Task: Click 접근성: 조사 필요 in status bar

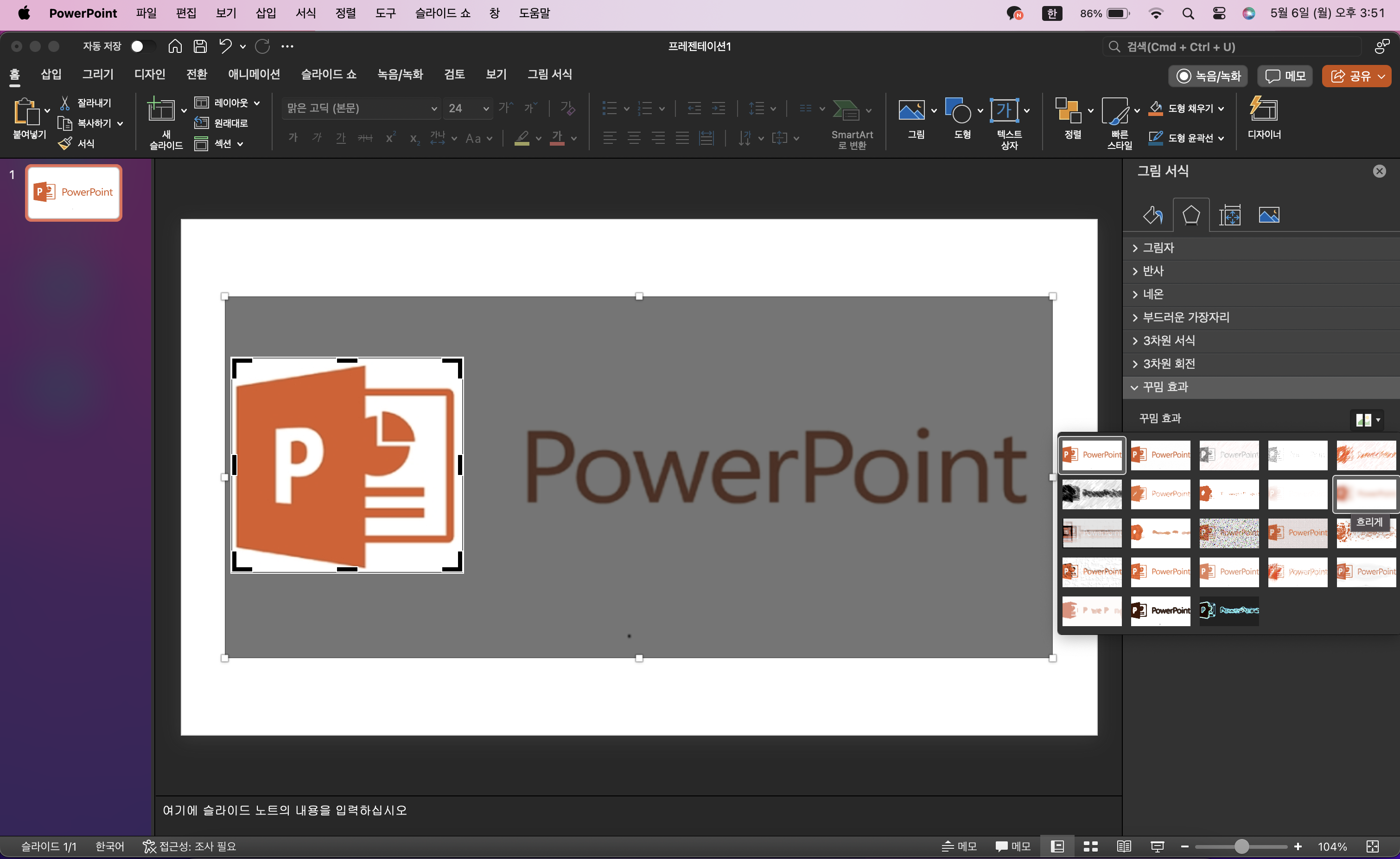Action: pyautogui.click(x=189, y=846)
